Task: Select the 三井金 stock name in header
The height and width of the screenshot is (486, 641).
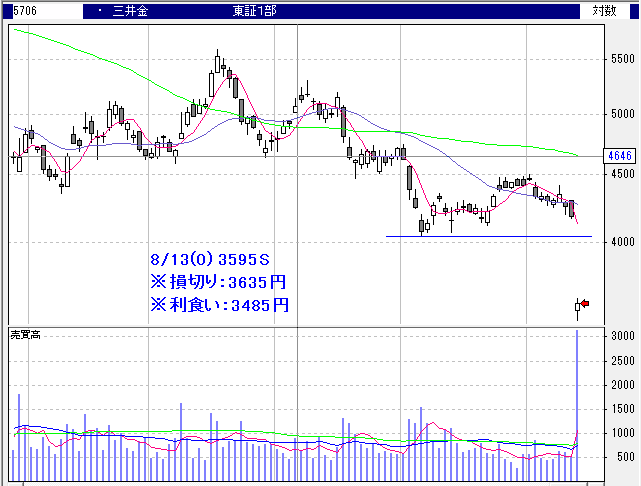Action: pos(130,11)
